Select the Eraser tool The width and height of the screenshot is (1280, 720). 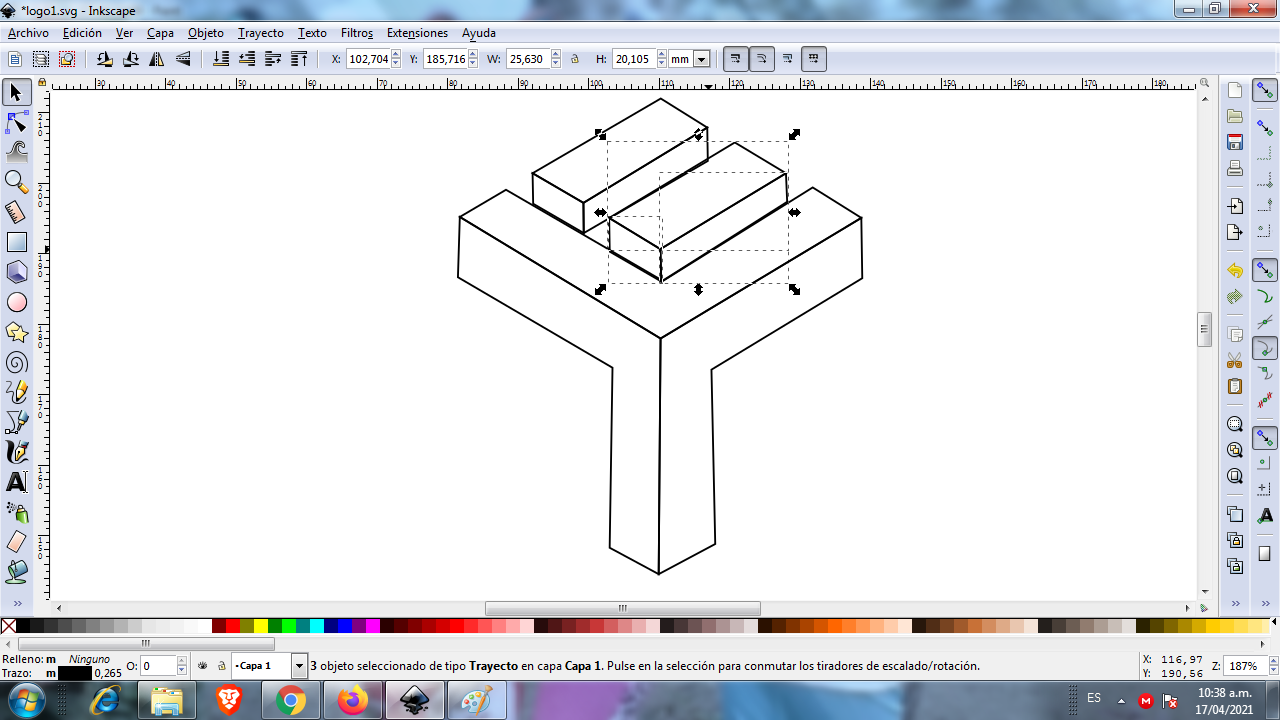16,542
